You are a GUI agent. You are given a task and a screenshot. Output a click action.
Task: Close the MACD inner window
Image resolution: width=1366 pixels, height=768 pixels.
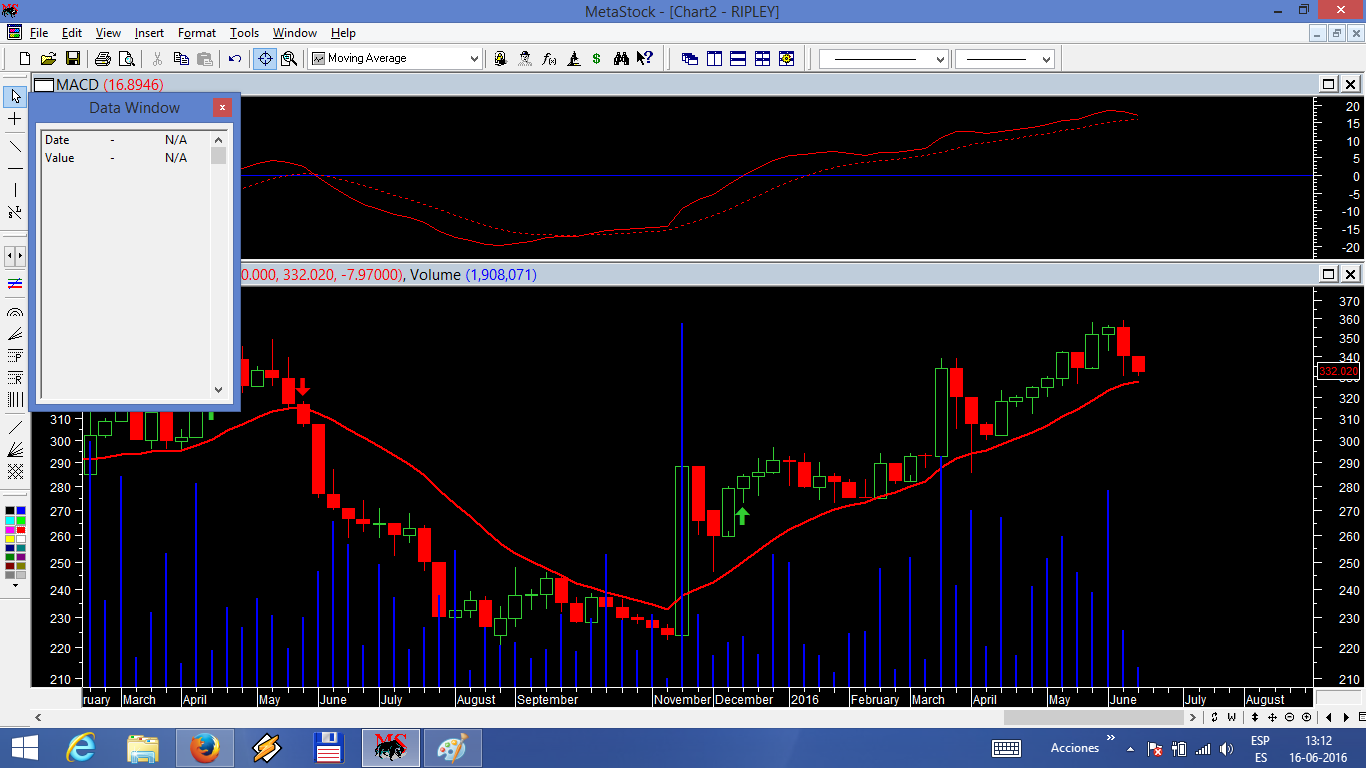click(x=1350, y=84)
